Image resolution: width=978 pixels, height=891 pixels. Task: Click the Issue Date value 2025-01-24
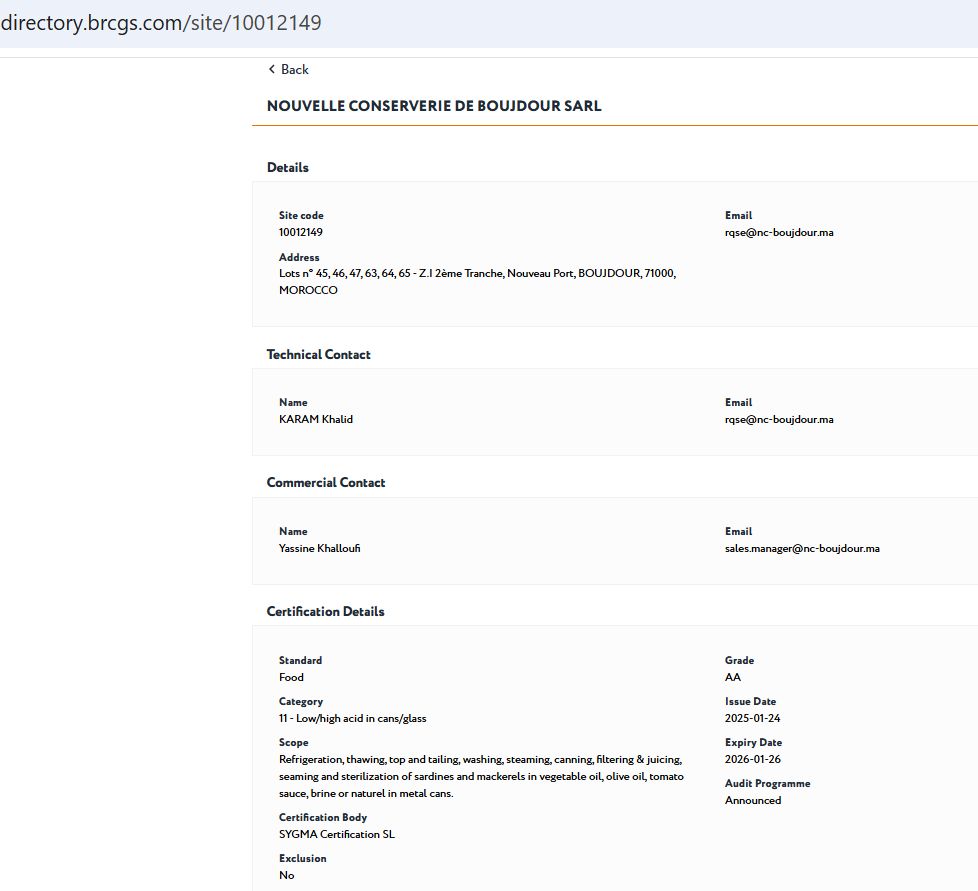[x=753, y=718]
